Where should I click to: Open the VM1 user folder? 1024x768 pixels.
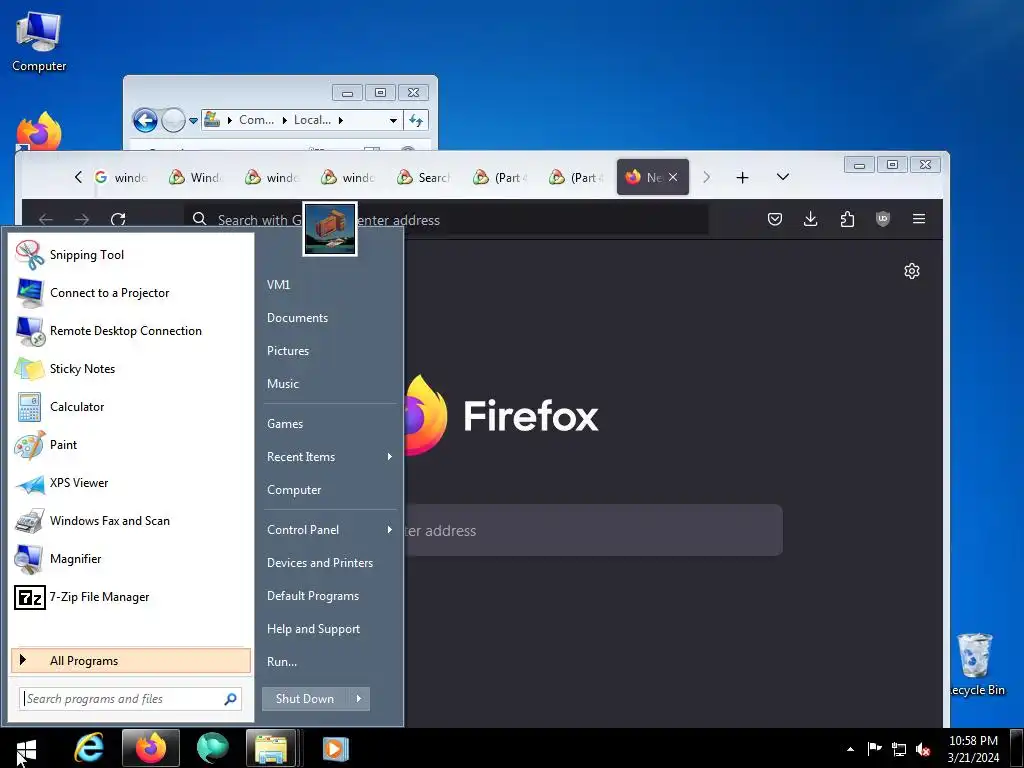tap(279, 285)
